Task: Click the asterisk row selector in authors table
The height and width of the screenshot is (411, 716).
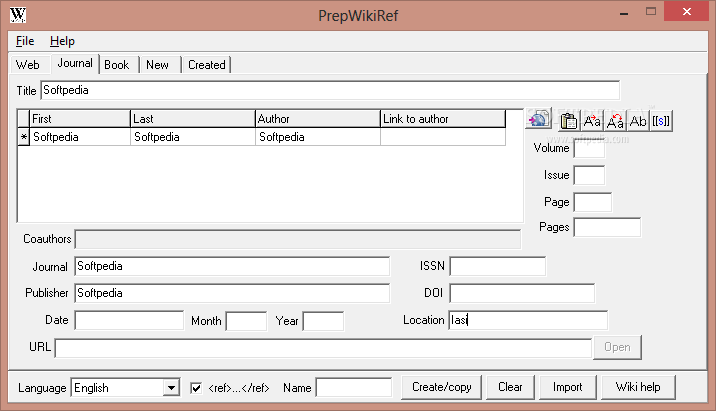Action: (24, 137)
